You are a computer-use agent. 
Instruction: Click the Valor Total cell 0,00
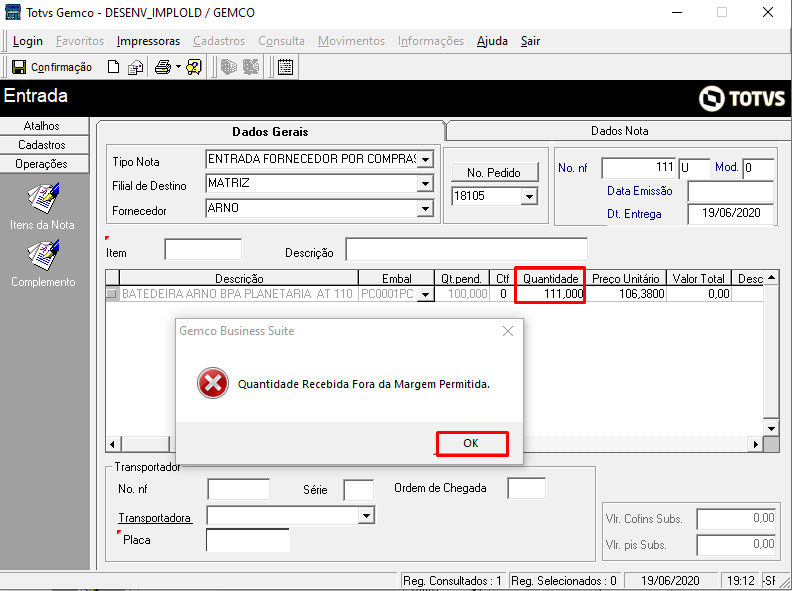(699, 293)
